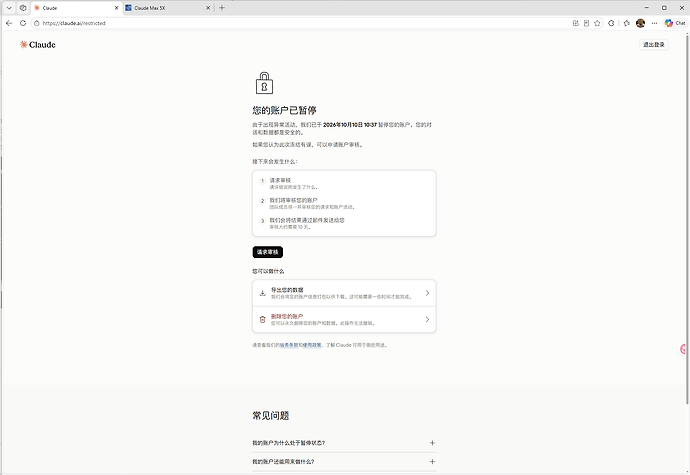The width and height of the screenshot is (690, 475).
Task: Click the 接下来会发生什么 label
Action: [275, 162]
